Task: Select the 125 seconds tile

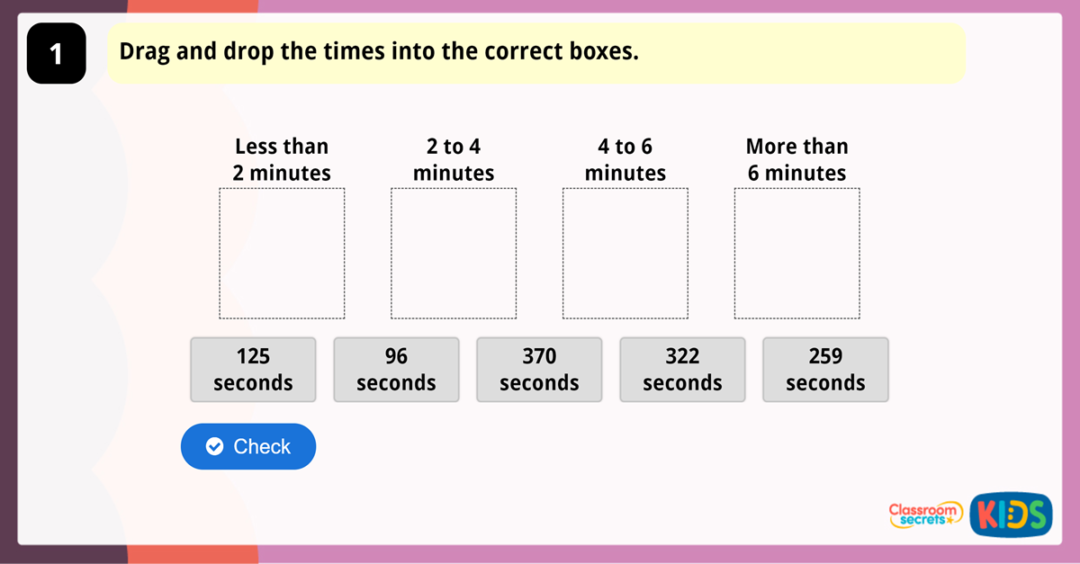Action: pos(253,369)
